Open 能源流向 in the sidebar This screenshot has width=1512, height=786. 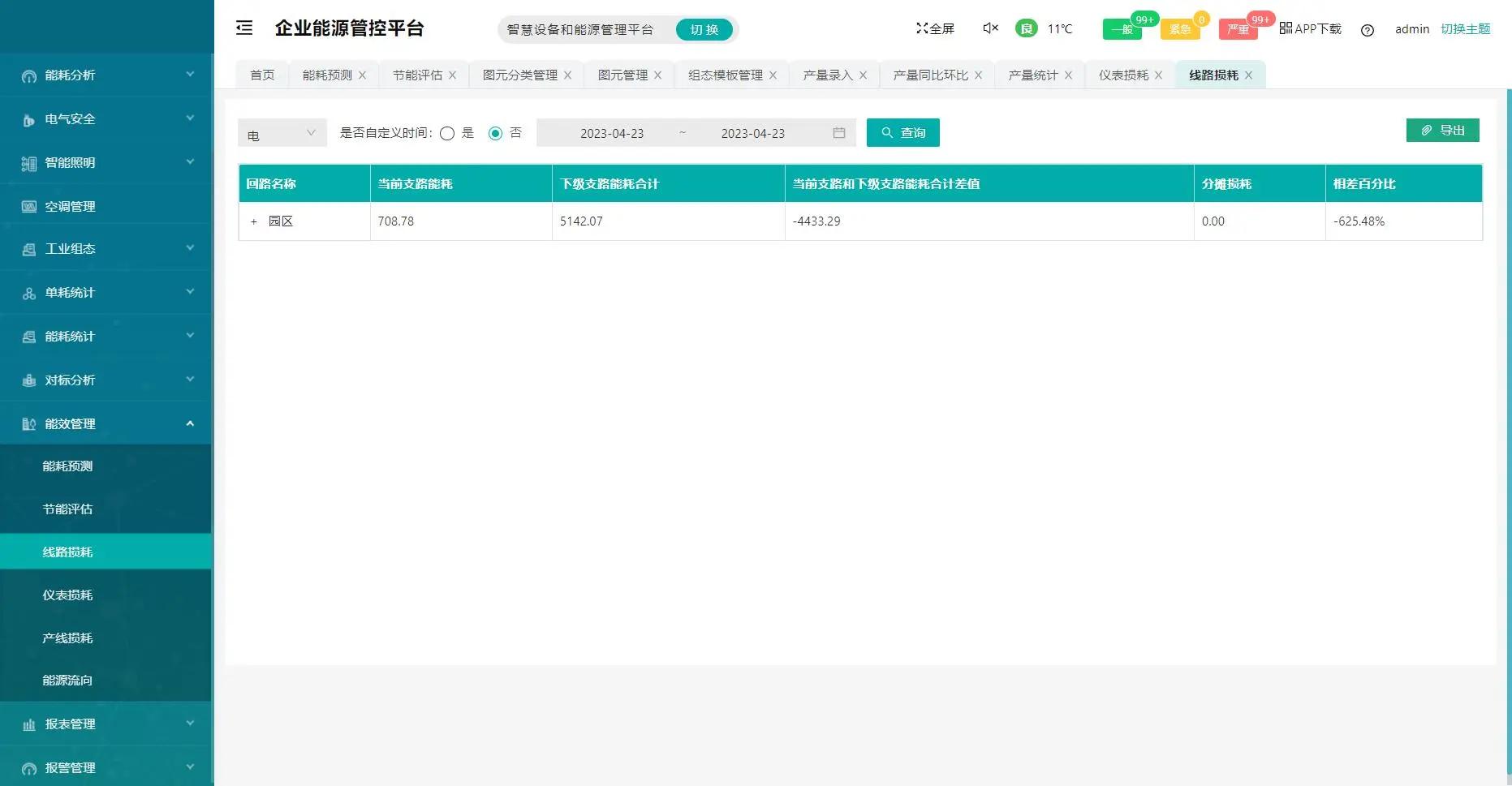[106, 680]
